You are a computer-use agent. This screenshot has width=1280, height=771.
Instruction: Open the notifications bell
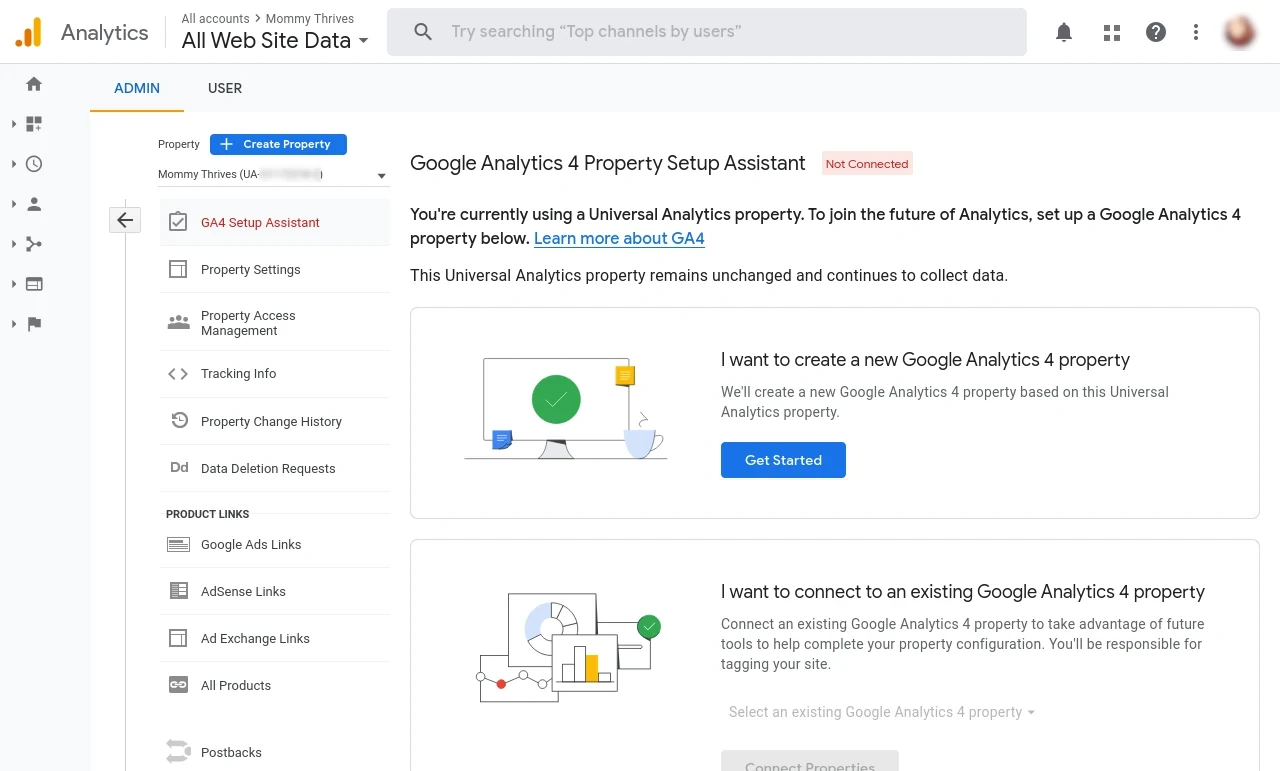pos(1064,32)
